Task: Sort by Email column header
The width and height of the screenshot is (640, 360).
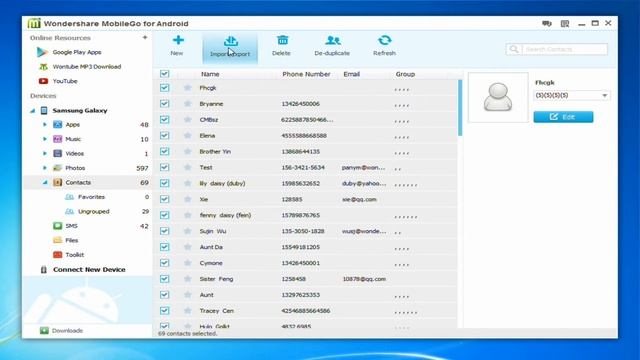Action: (351, 74)
